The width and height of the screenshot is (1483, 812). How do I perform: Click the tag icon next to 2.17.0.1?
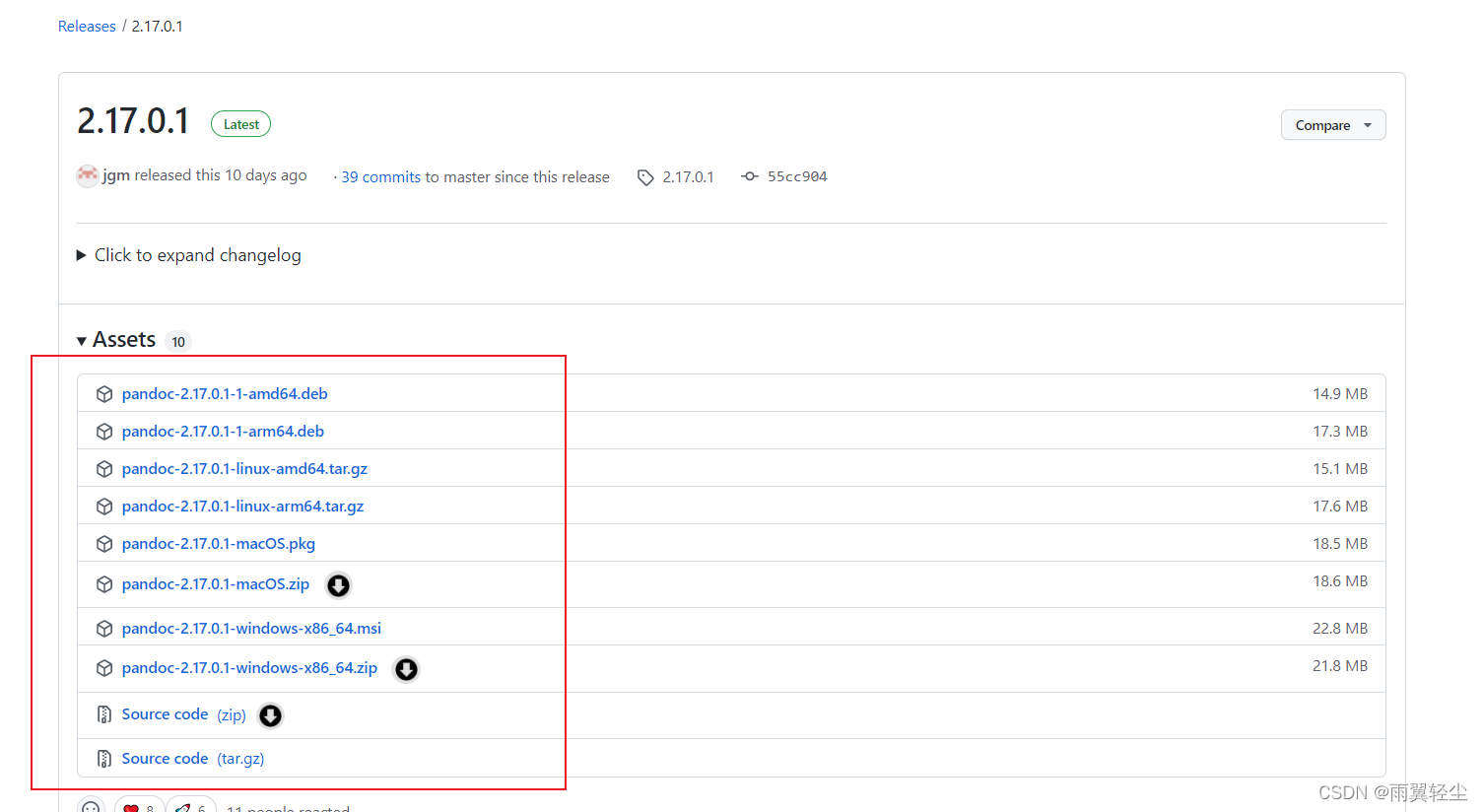[645, 177]
